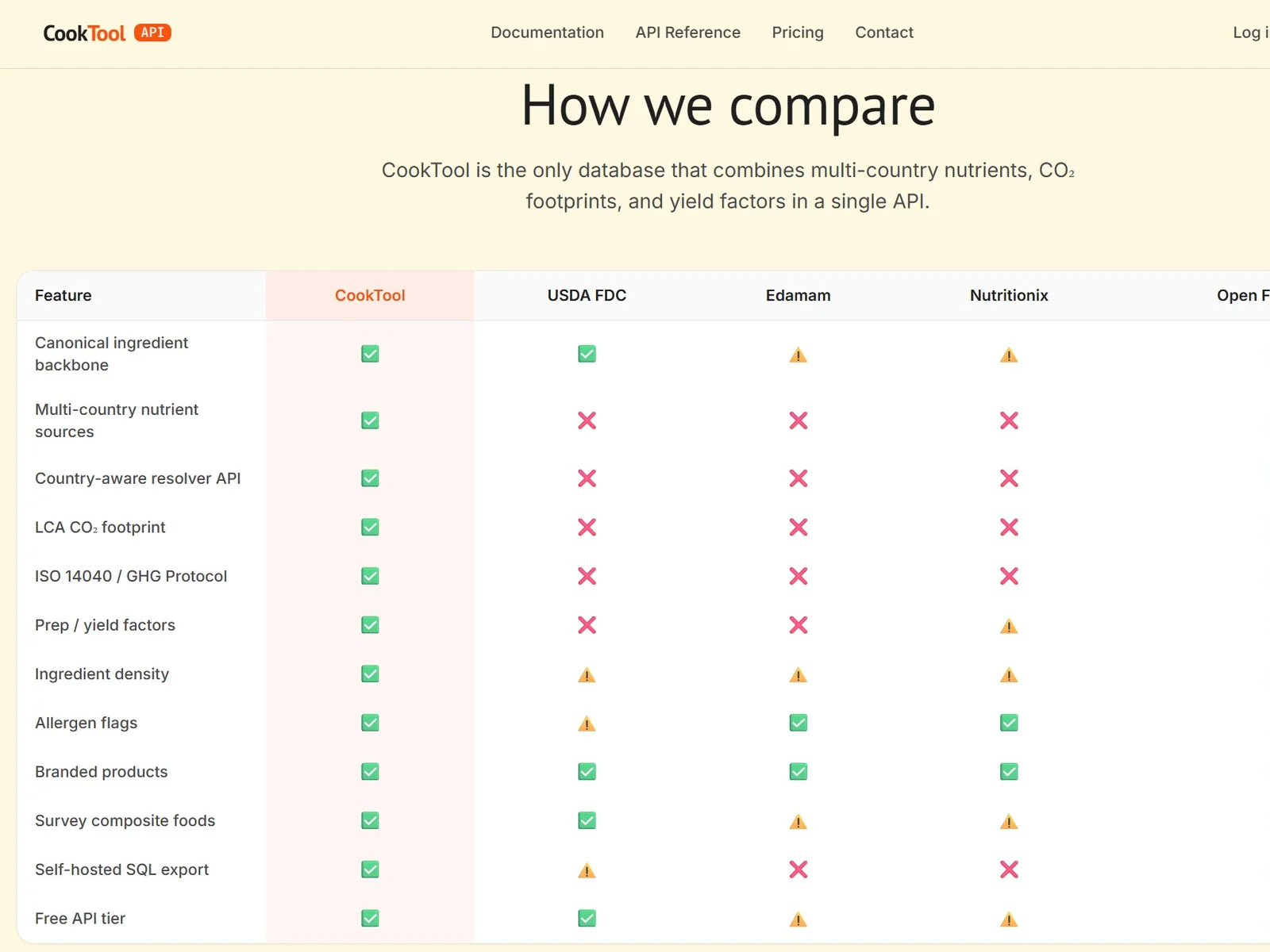Click the USDA FDC column header
Image resolution: width=1270 pixels, height=952 pixels.
(587, 295)
